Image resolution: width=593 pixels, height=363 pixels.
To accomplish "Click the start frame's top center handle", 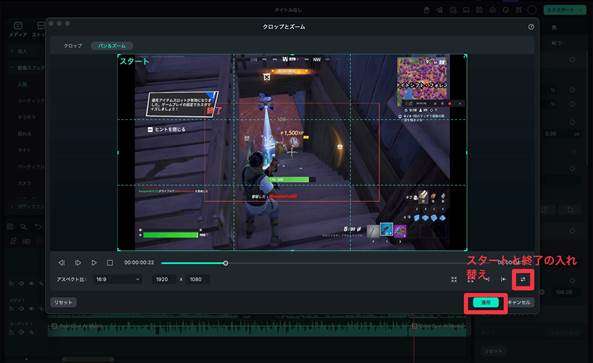I will 292,55.
